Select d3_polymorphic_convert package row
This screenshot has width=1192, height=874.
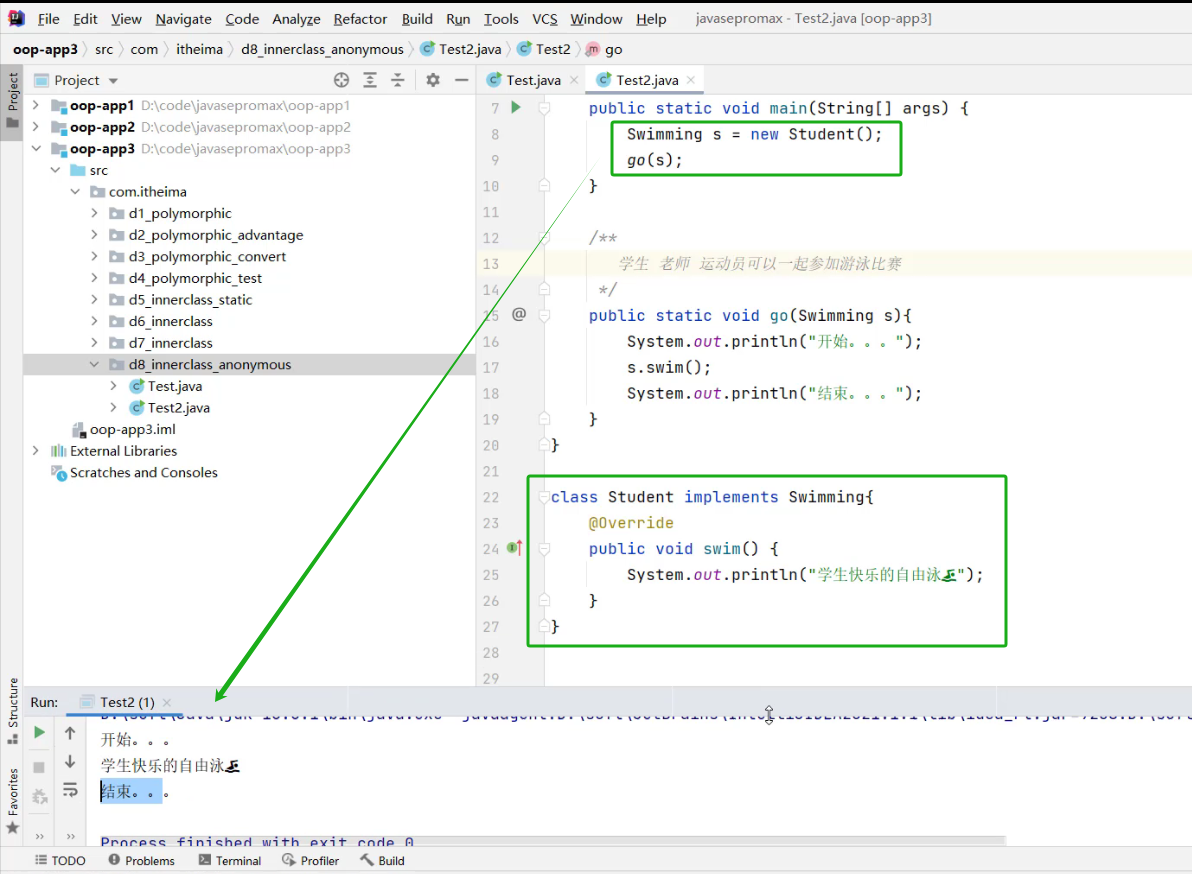tap(249, 256)
